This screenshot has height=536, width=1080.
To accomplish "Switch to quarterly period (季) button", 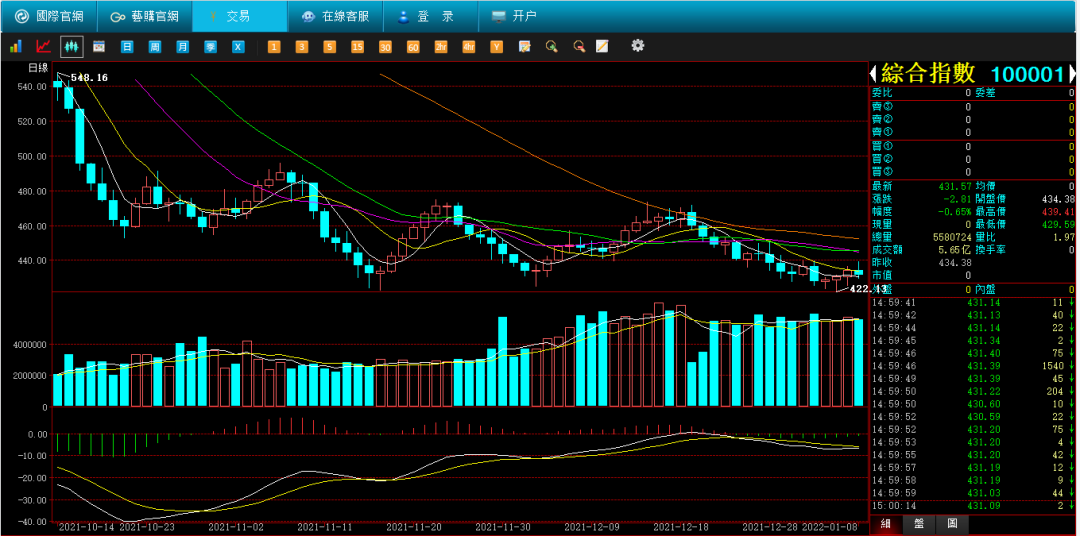I will click(x=210, y=47).
